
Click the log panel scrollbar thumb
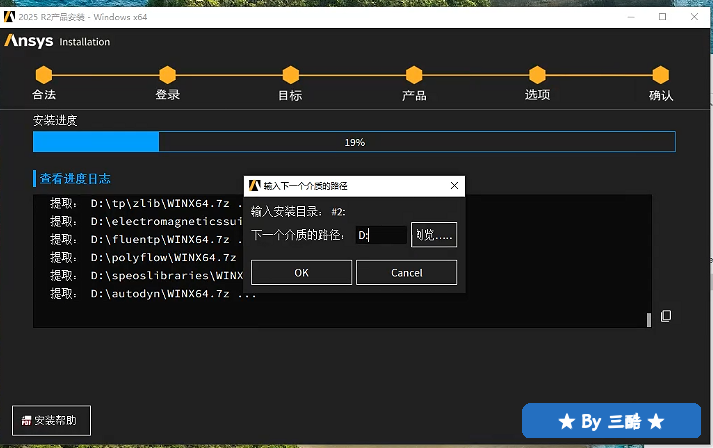coord(649,319)
